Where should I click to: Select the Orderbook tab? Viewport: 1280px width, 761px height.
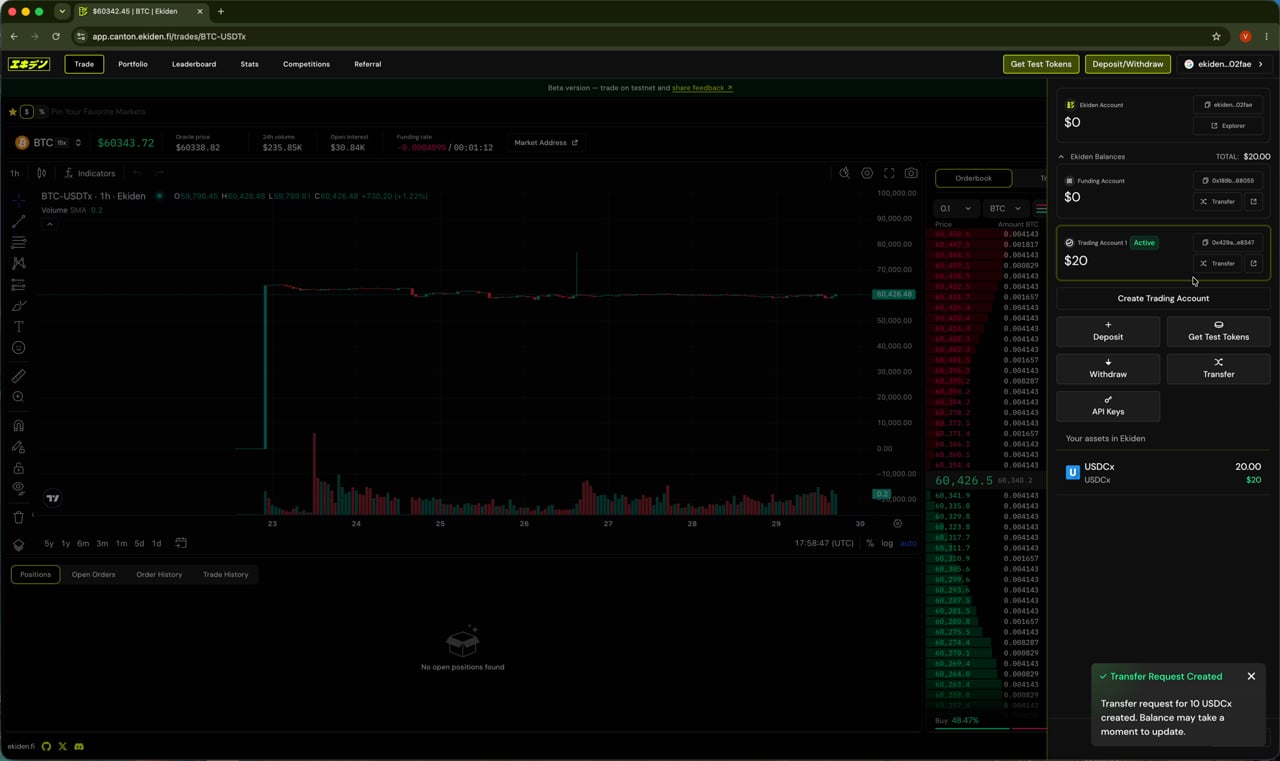(973, 178)
